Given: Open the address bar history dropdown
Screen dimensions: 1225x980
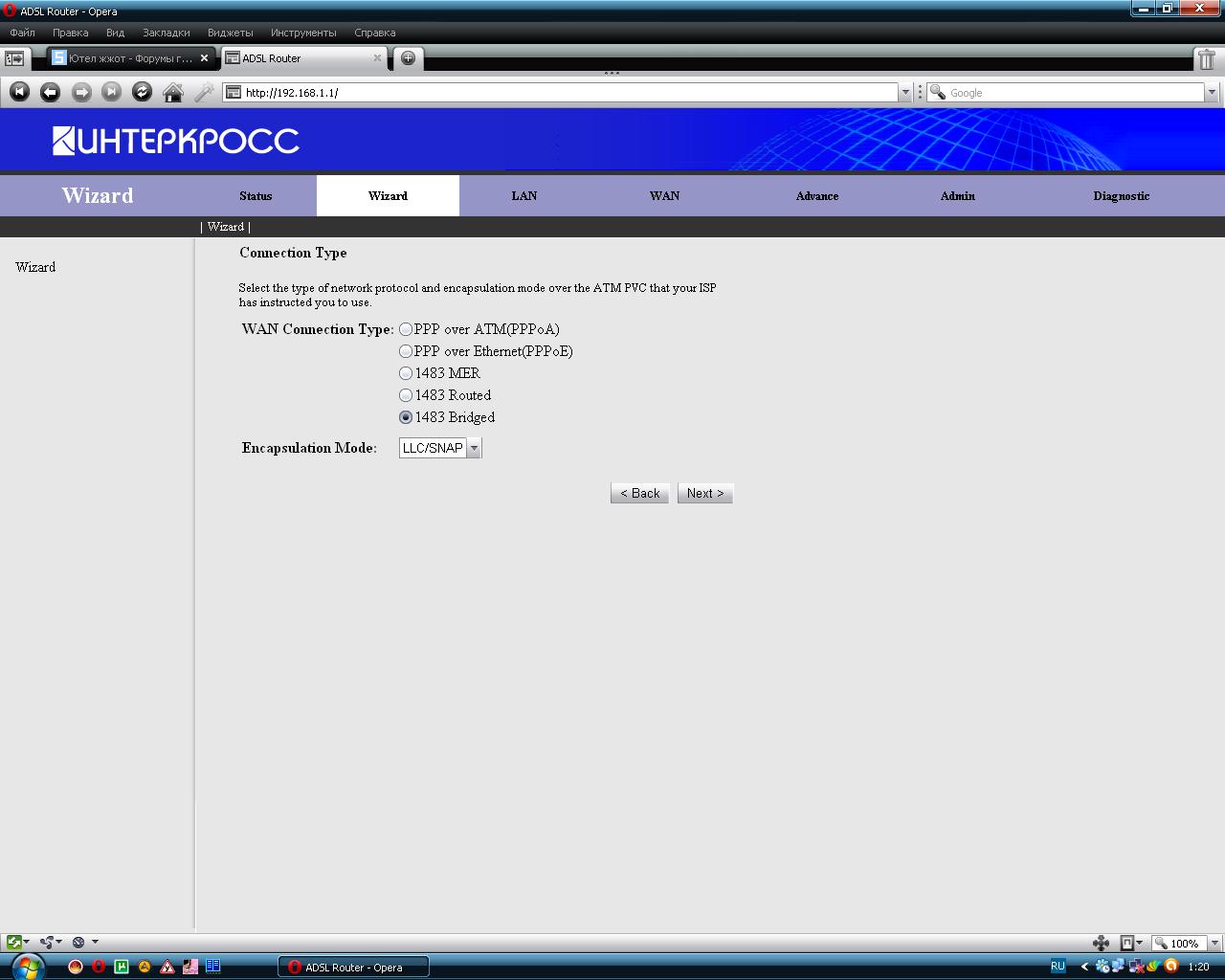Looking at the screenshot, I should 904,93.
